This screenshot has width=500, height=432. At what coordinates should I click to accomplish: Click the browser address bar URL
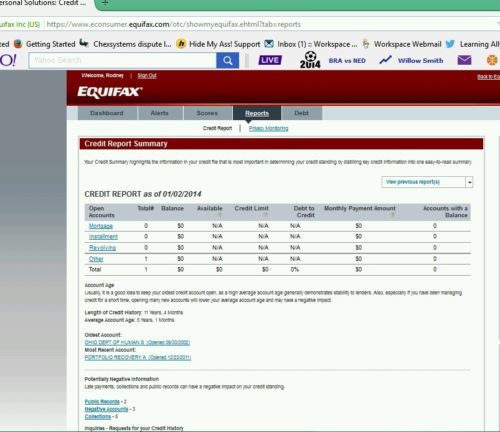pos(173,24)
